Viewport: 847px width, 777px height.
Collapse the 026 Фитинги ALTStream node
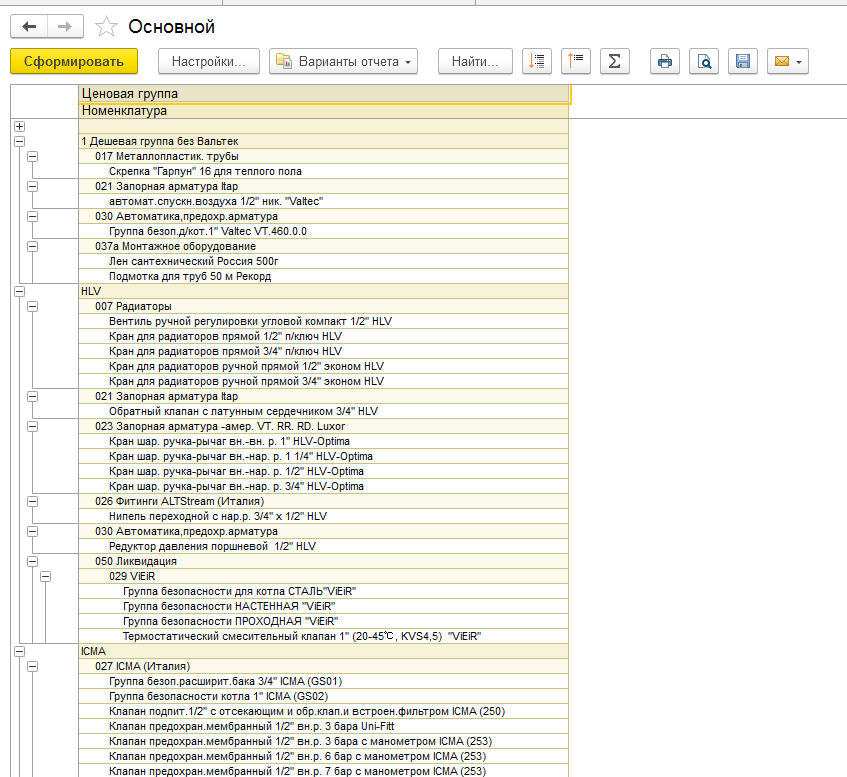point(32,501)
